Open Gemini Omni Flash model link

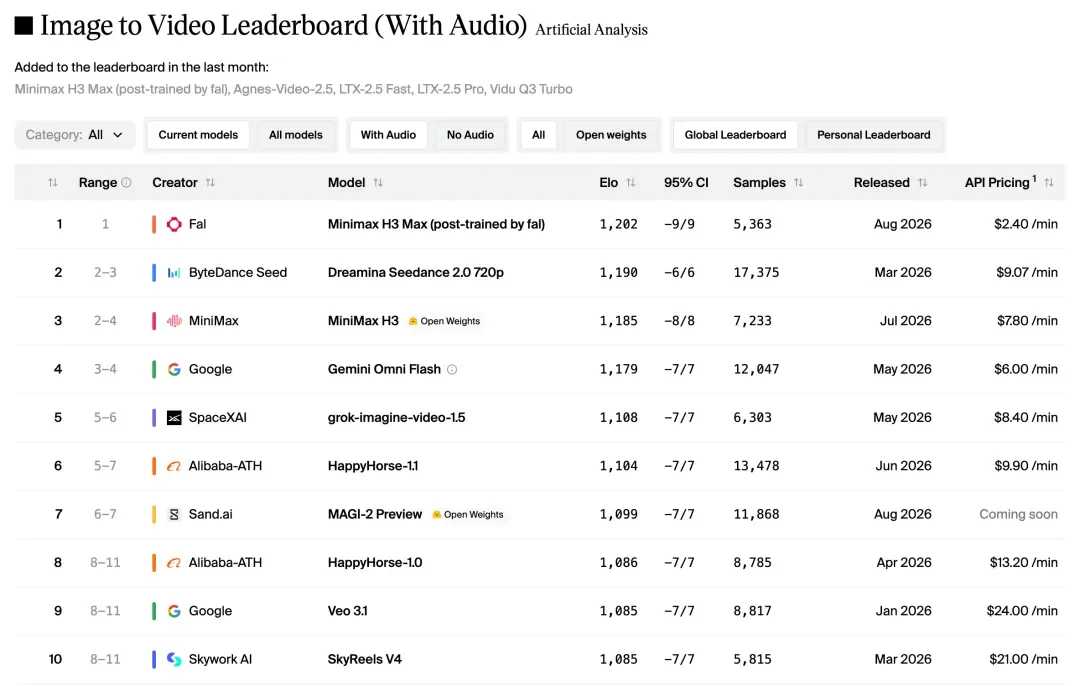click(384, 369)
